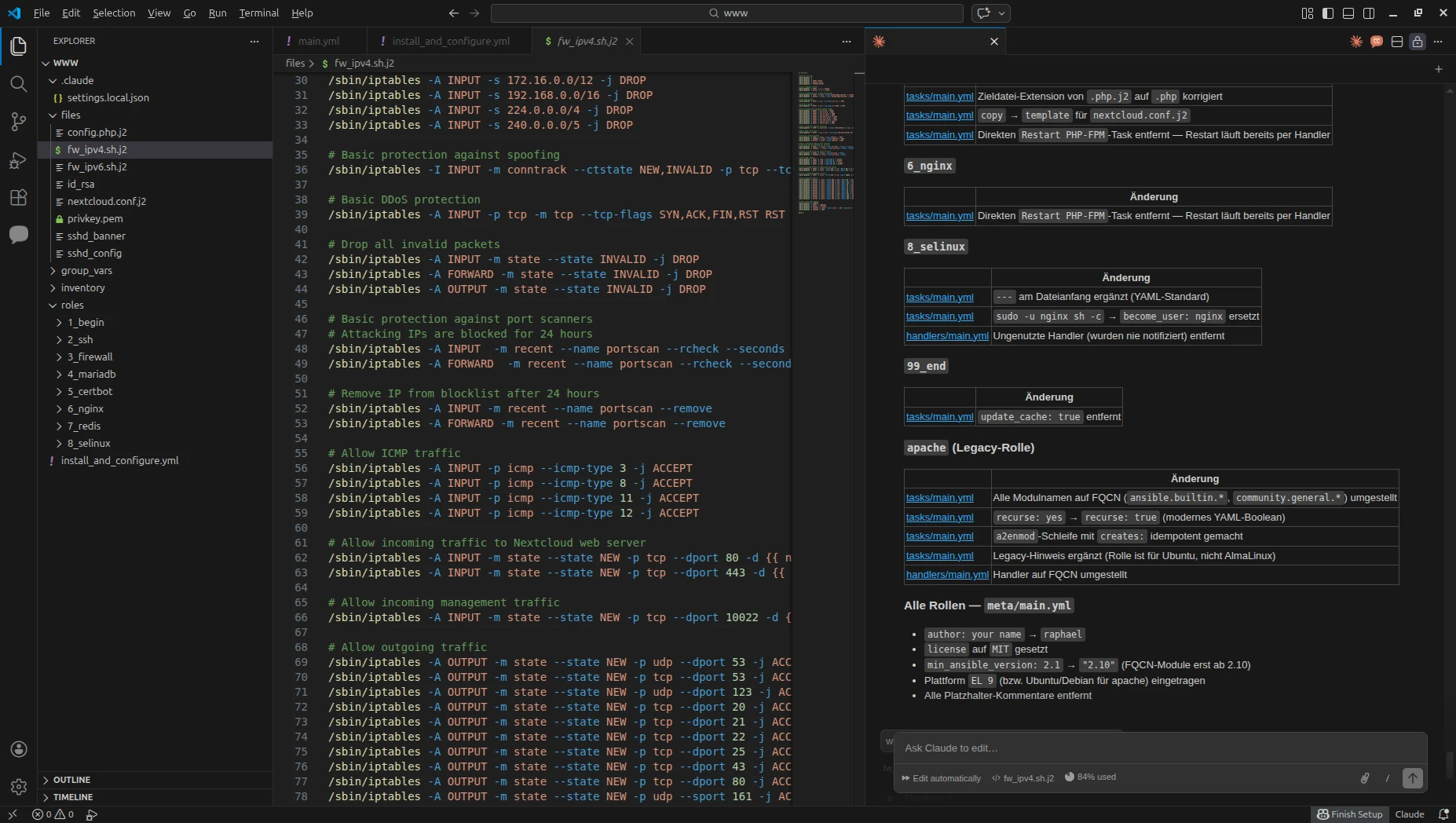Click Finish Setup in status bar

1349,814
